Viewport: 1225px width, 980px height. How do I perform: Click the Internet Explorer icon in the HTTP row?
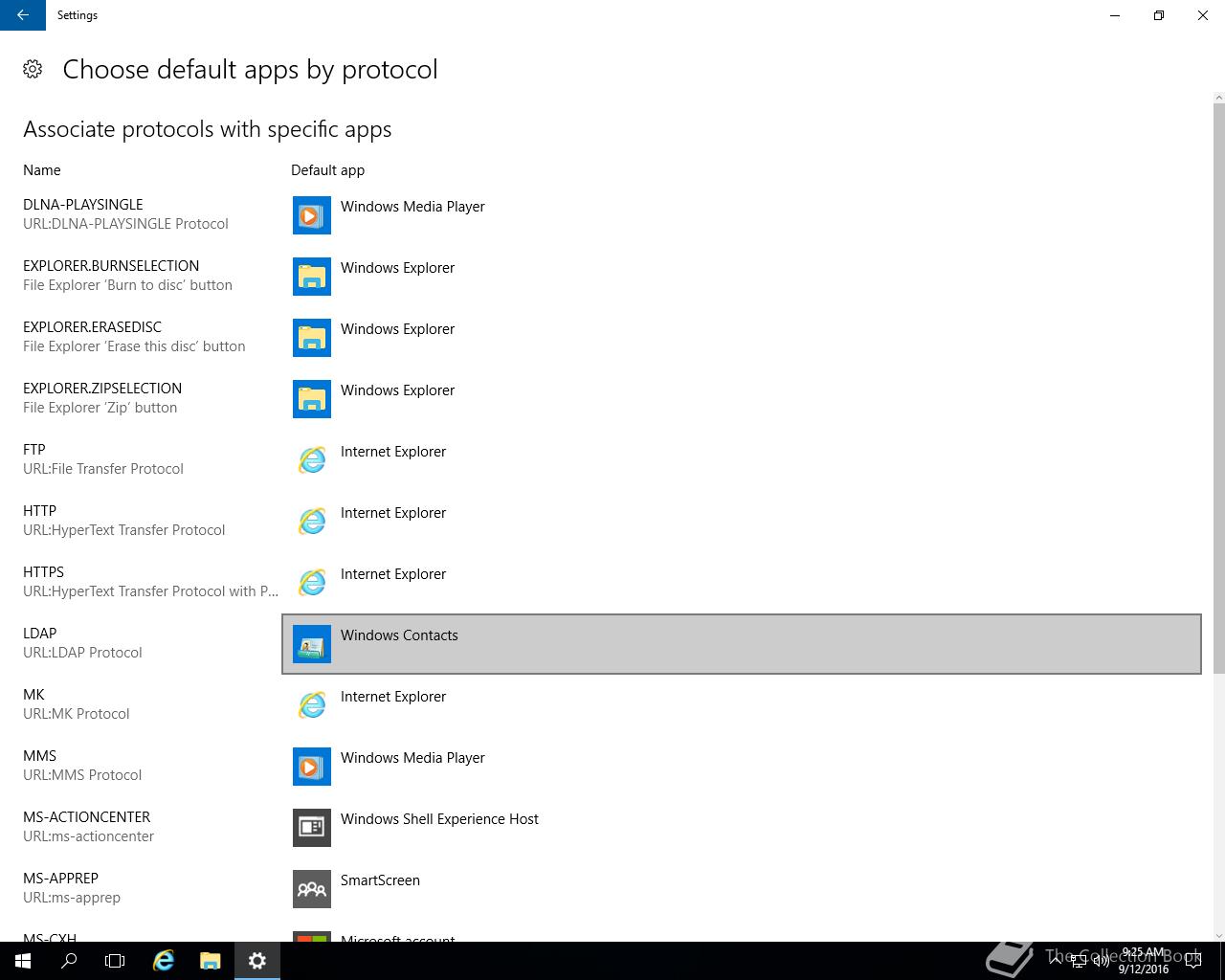pos(312,522)
